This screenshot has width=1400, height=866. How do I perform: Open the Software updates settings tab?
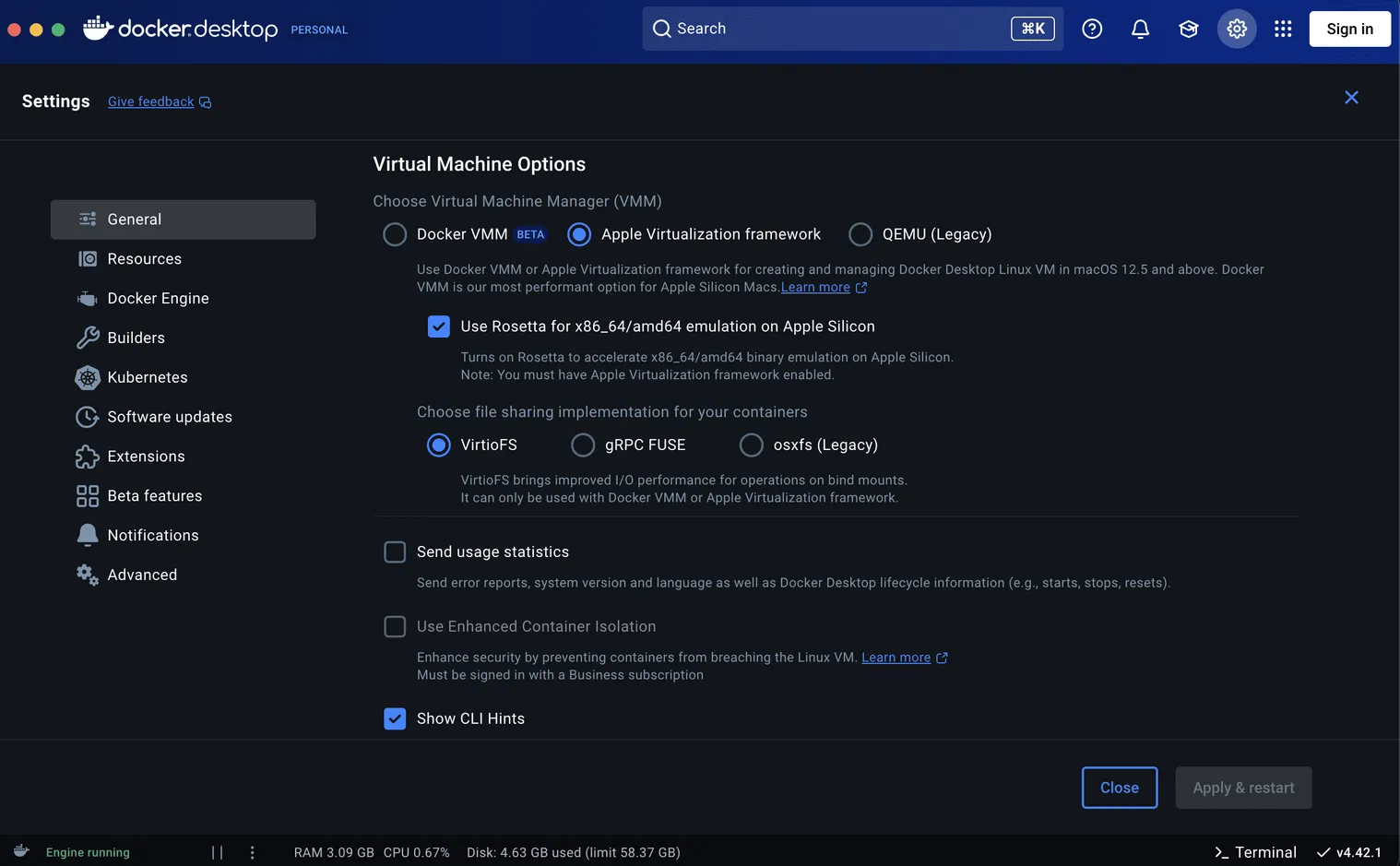[x=183, y=417]
